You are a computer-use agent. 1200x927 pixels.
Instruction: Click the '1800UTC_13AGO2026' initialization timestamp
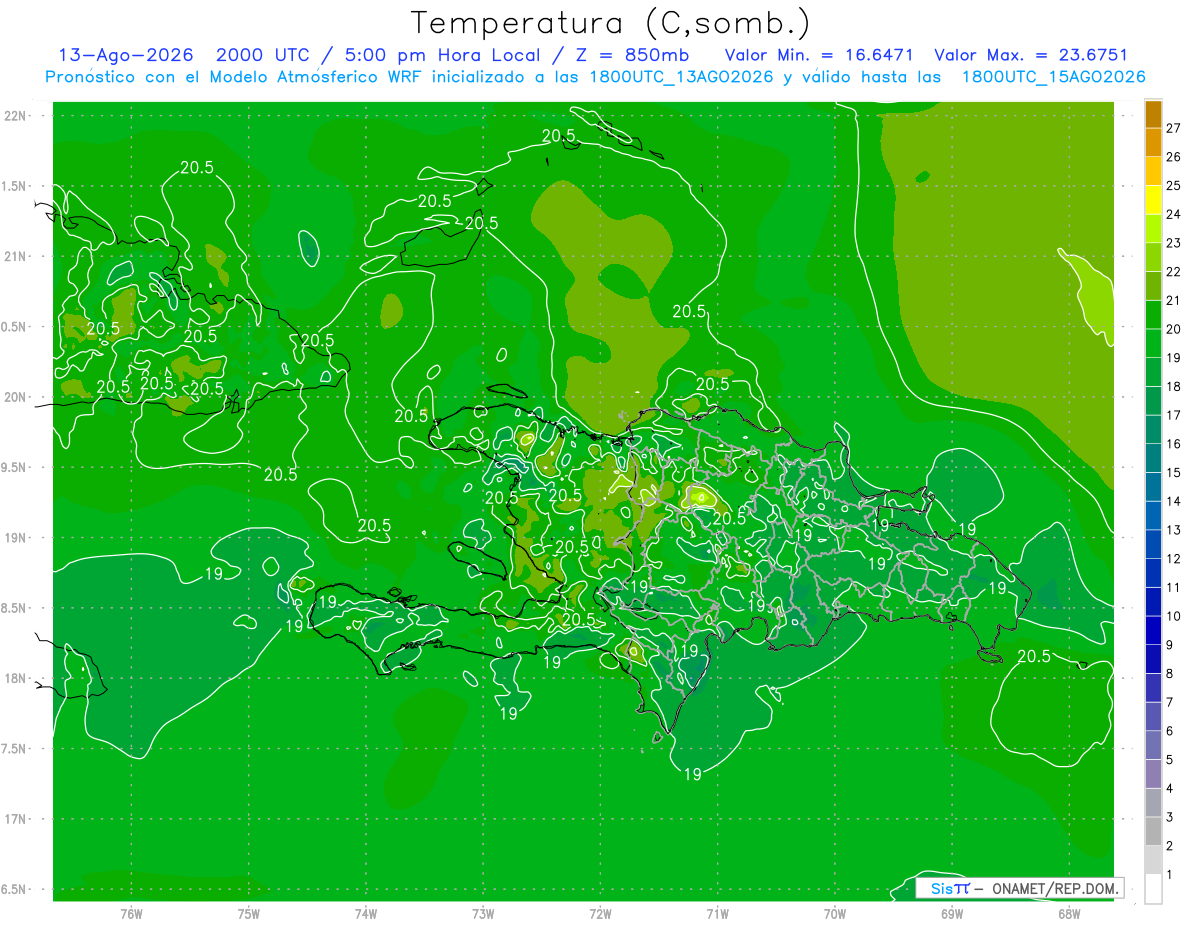coord(679,77)
